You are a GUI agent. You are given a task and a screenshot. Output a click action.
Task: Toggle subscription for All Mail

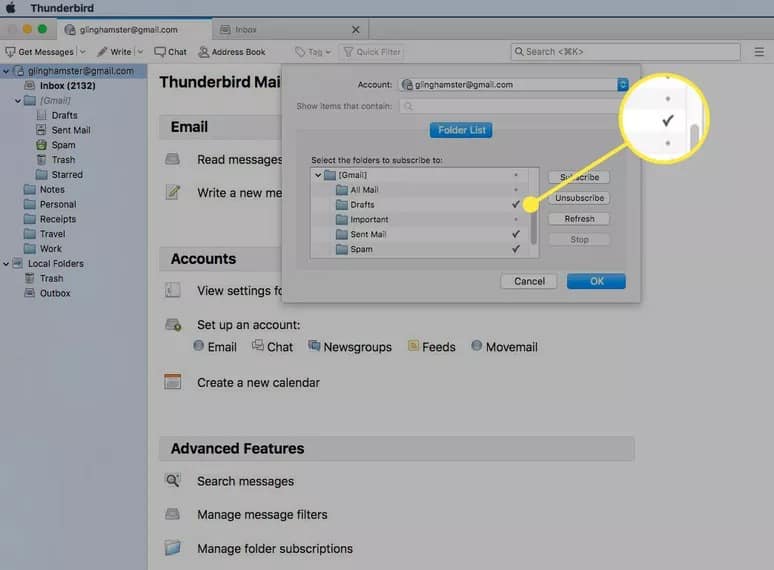pyautogui.click(x=516, y=190)
